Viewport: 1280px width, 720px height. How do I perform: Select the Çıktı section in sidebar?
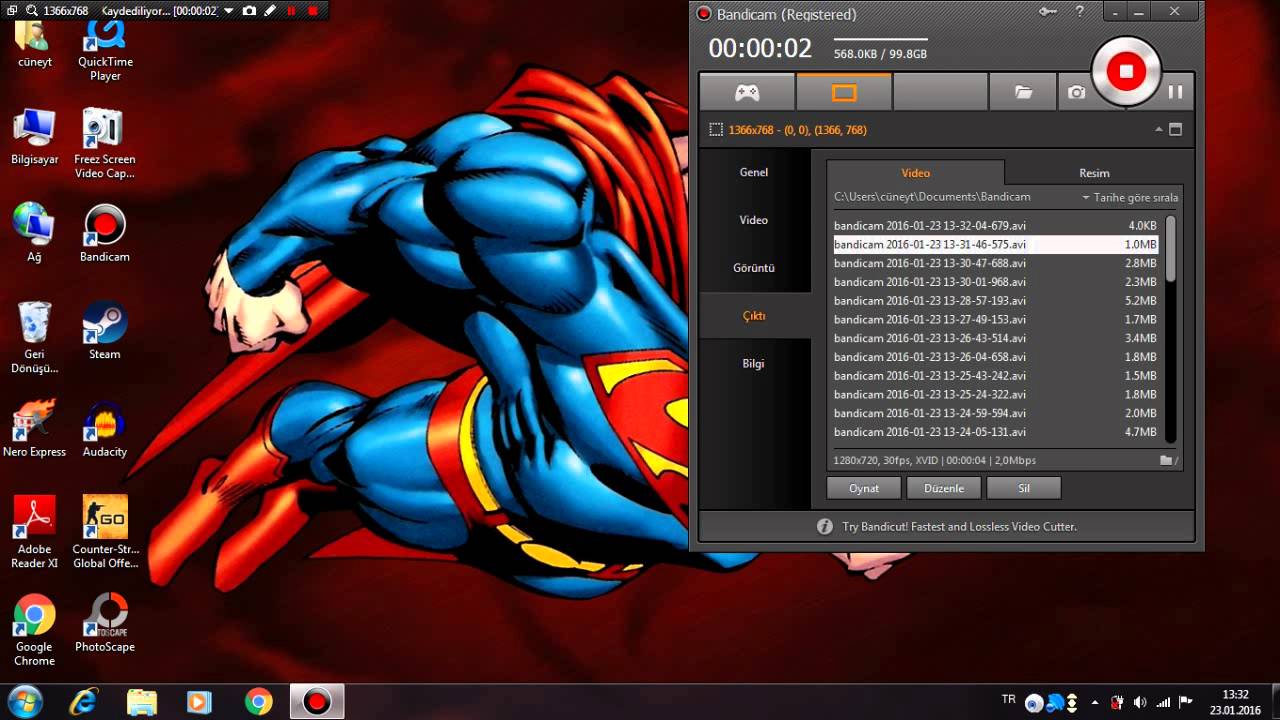tap(754, 316)
